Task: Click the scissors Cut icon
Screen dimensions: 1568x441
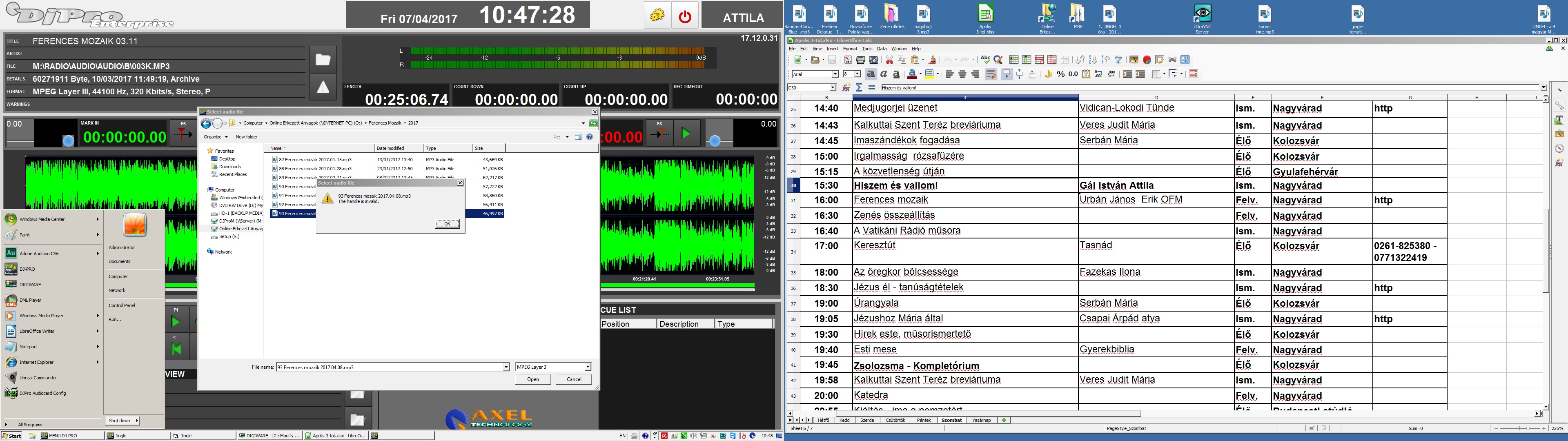Action: [889, 60]
